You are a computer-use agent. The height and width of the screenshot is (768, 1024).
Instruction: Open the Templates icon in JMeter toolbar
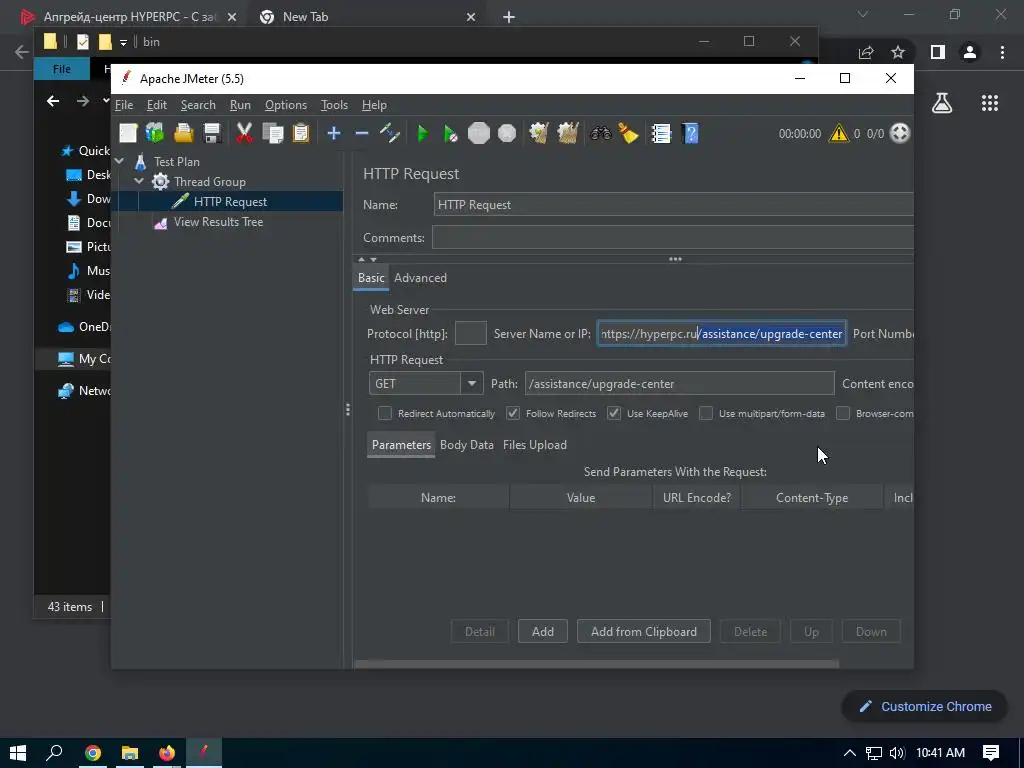click(155, 133)
